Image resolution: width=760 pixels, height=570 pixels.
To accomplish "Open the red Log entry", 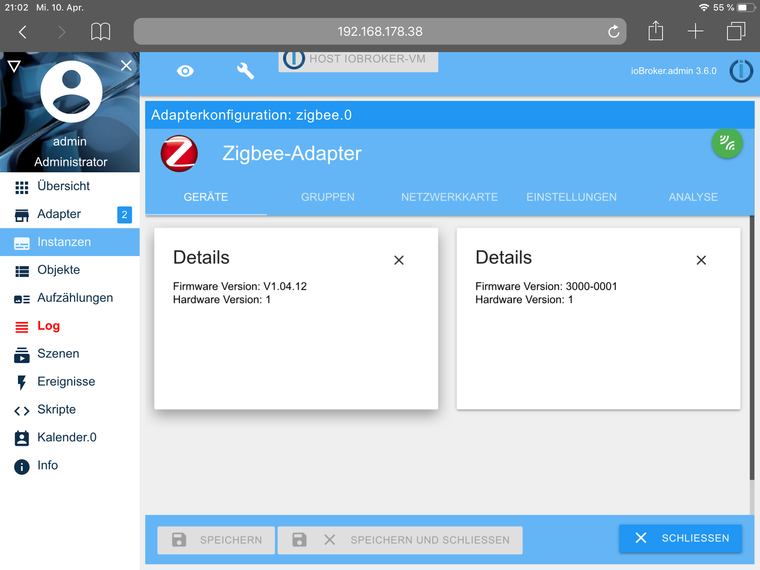I will click(70, 326).
